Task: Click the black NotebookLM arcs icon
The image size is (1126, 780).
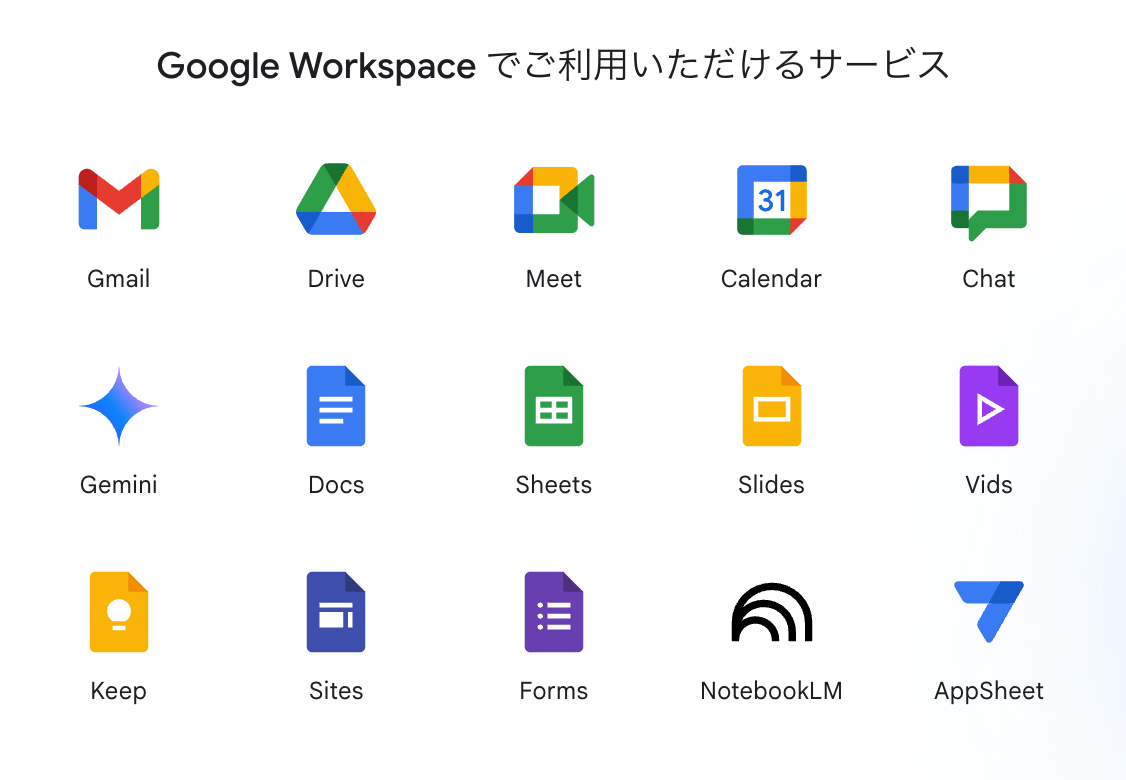Action: (772, 612)
